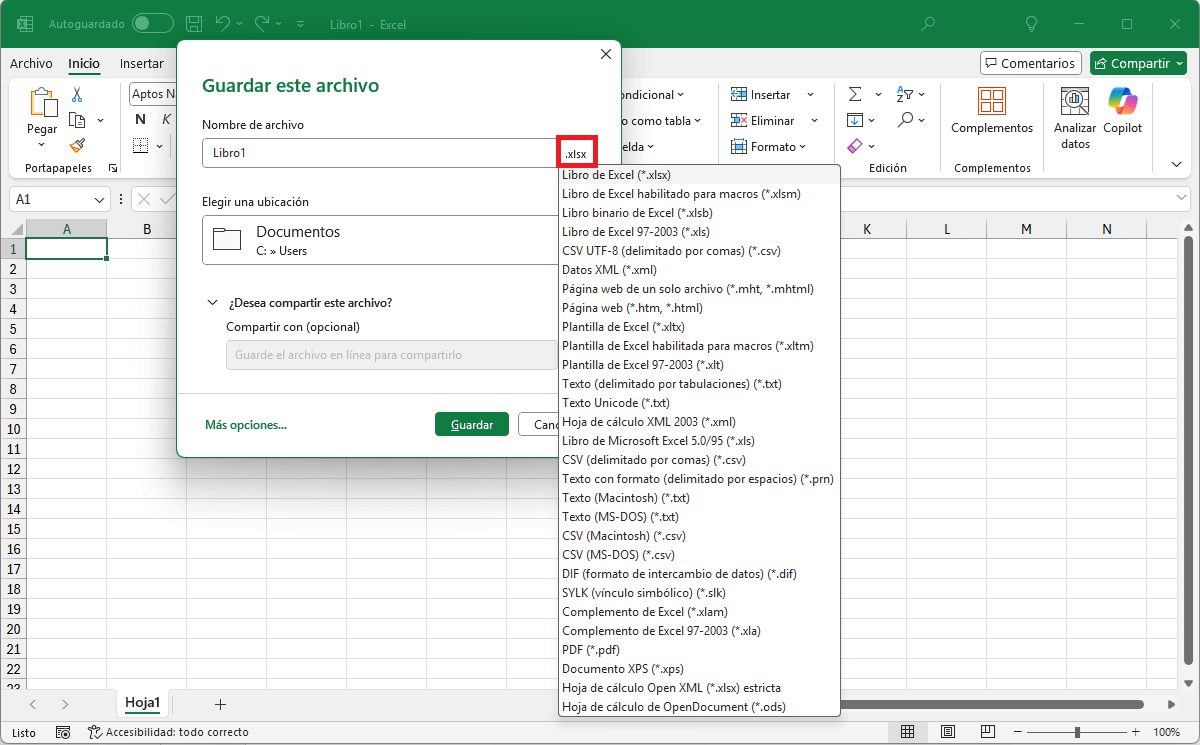Click the lightbulb icon in the title bar
This screenshot has height=745, width=1200.
click(1033, 23)
